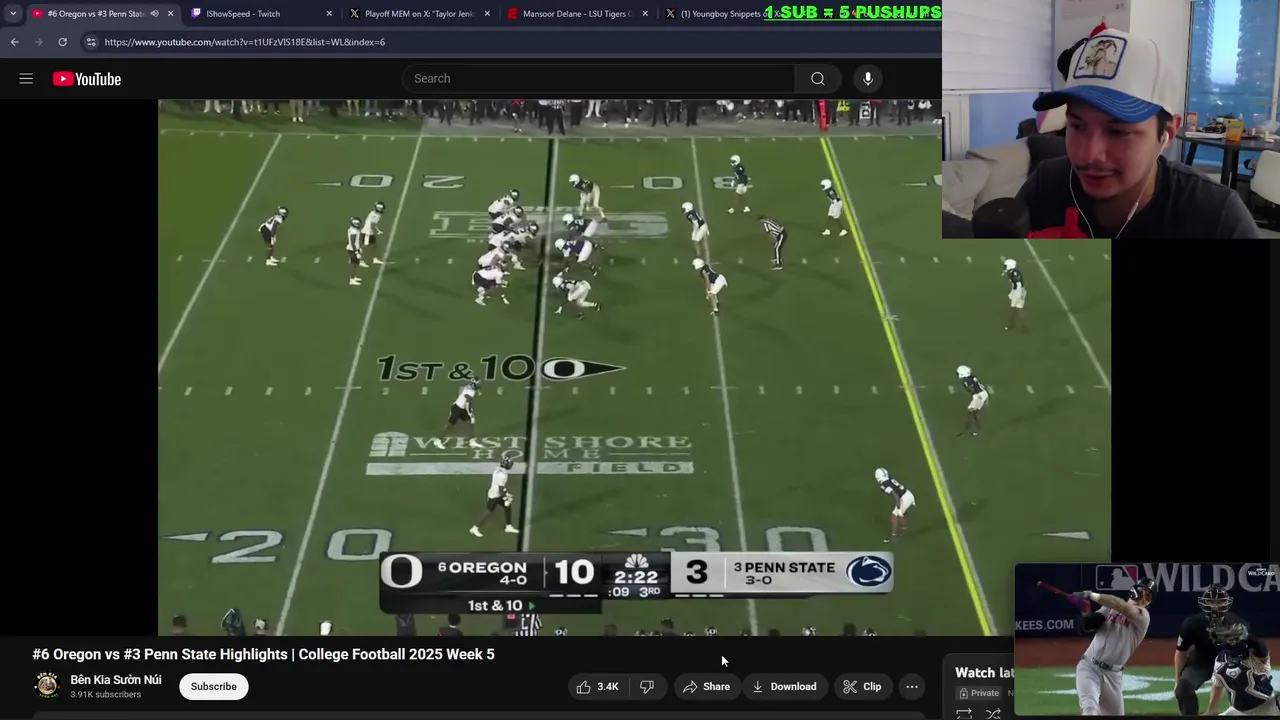Go back using browser back arrow

[x=14, y=42]
